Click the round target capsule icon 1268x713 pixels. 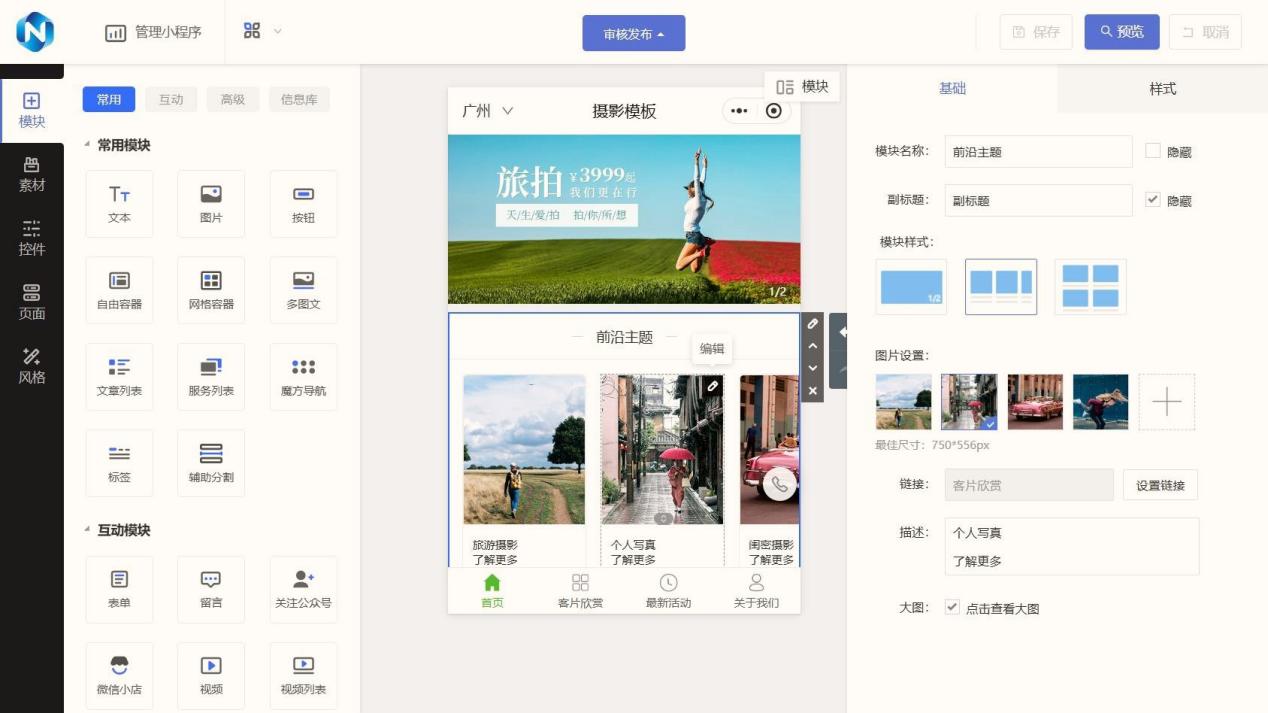tap(773, 111)
